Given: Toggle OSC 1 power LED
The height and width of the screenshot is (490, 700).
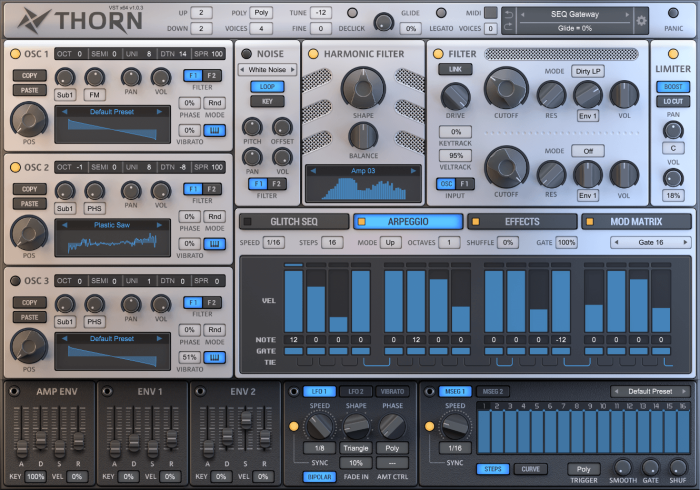Looking at the screenshot, I should point(15,54).
